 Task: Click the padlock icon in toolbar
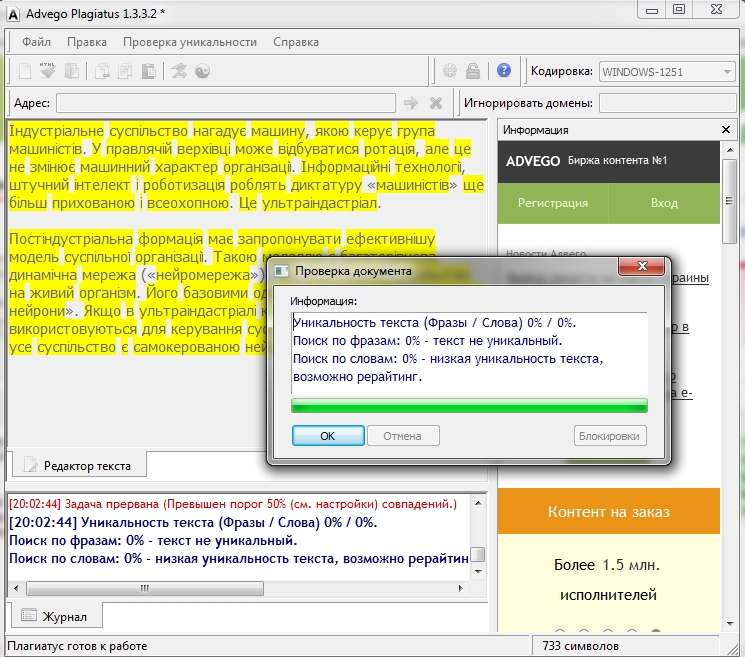tap(473, 71)
